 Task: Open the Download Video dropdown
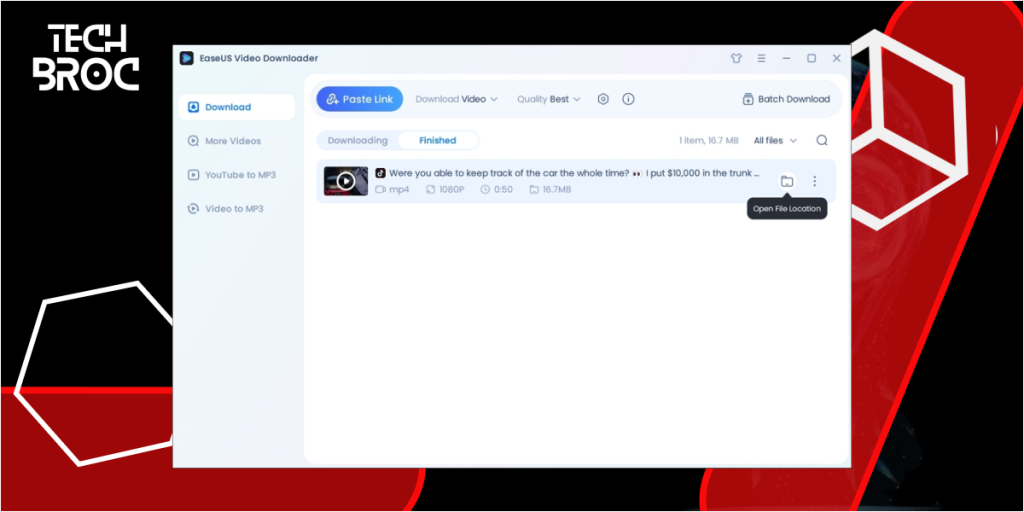[456, 99]
